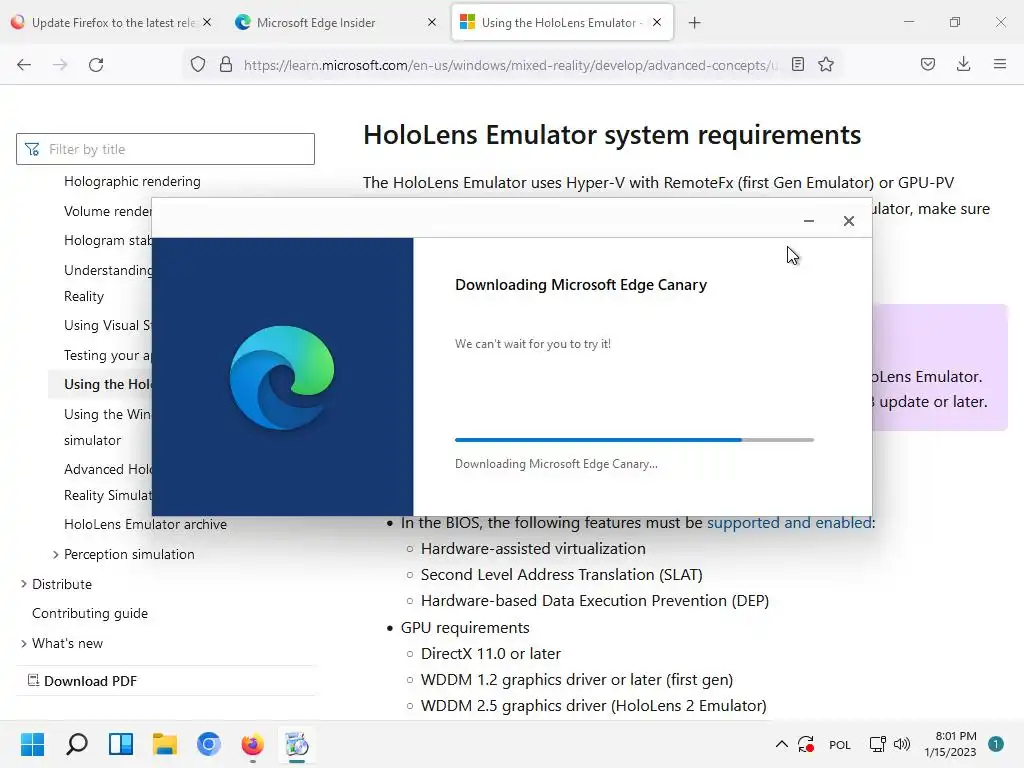Viewport: 1024px width, 768px height.
Task: Open the volume speaker tray icon
Action: pyautogui.click(x=902, y=744)
